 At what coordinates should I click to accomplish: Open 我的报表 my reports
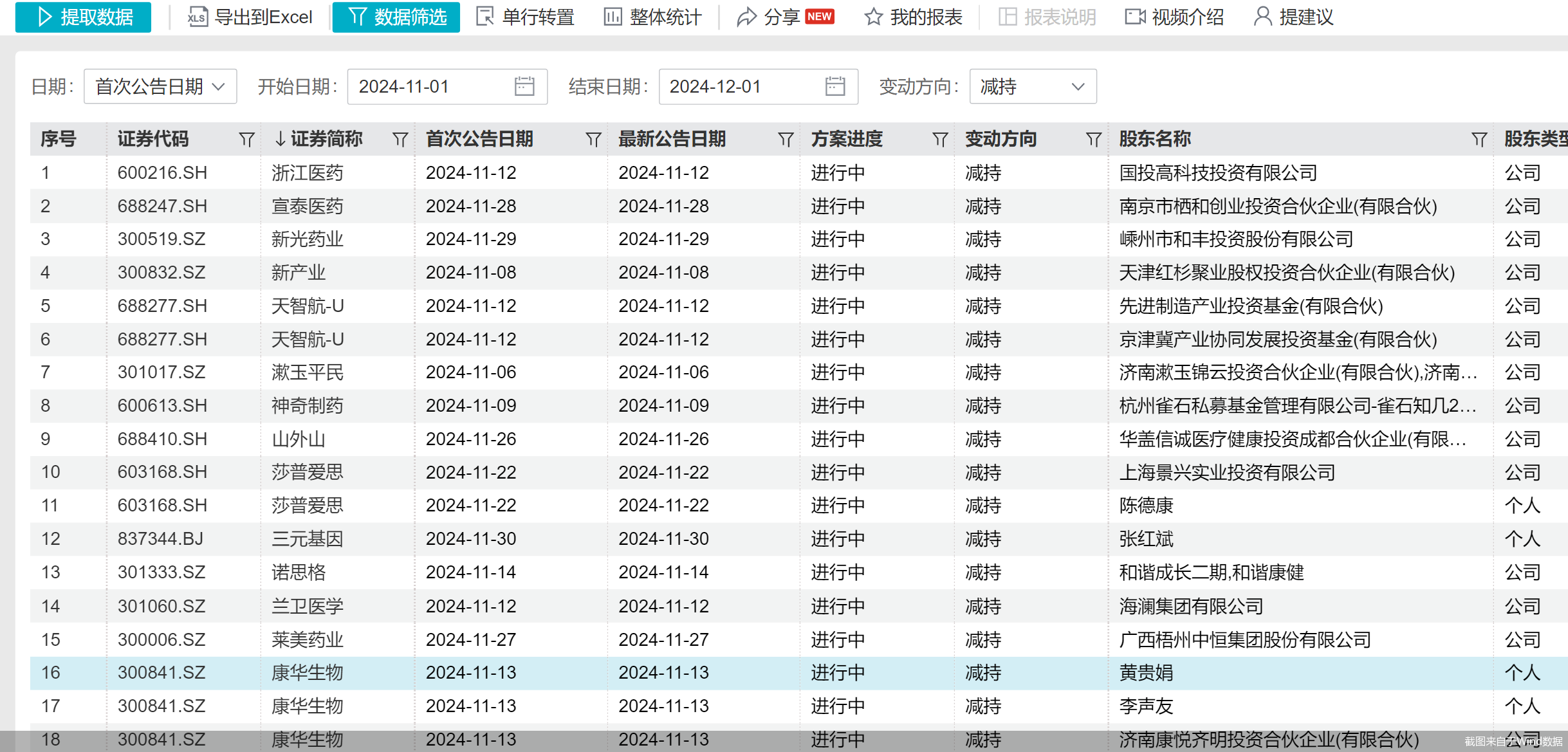[912, 17]
